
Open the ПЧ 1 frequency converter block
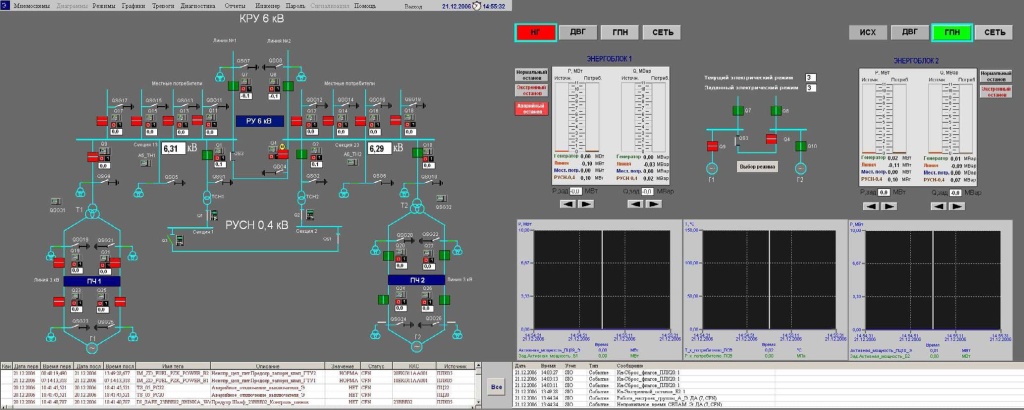coord(94,283)
